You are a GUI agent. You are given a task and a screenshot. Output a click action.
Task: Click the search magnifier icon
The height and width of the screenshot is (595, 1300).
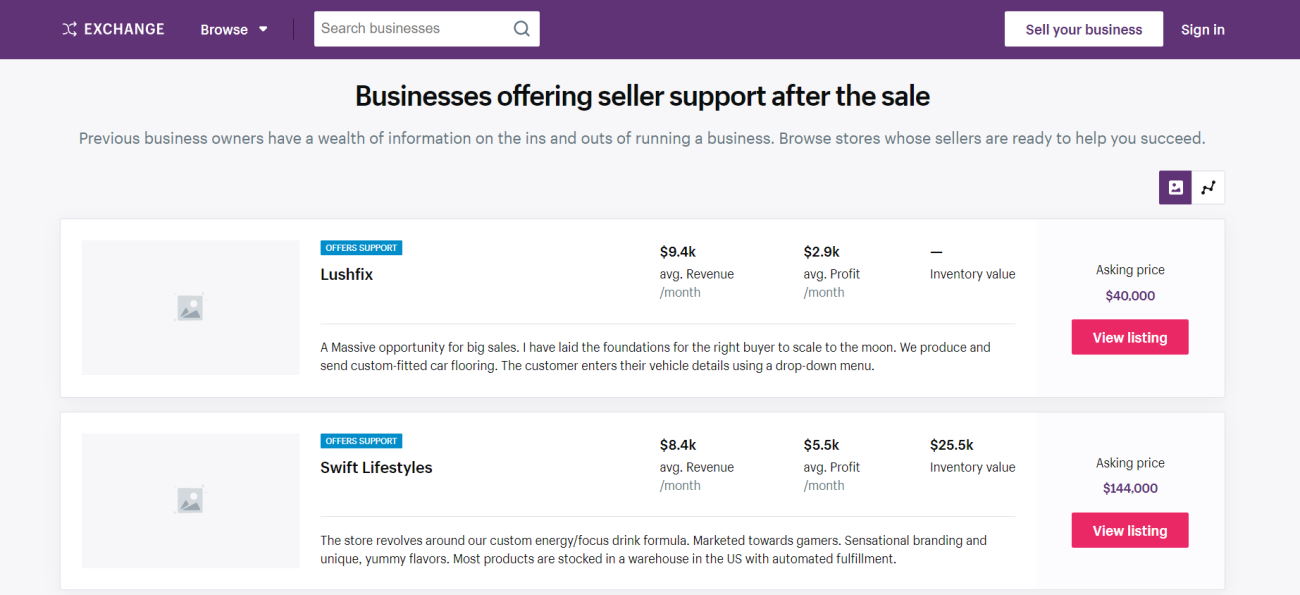(x=521, y=29)
